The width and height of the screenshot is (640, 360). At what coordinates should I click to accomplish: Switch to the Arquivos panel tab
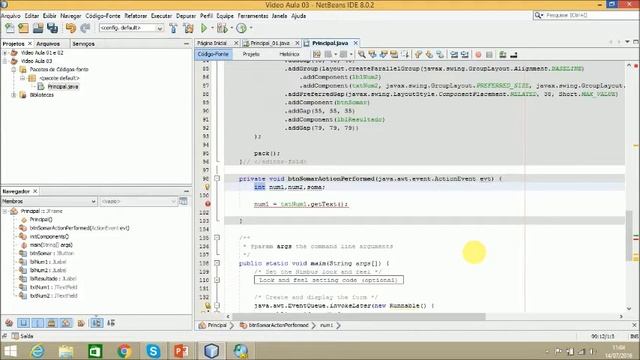click(x=48, y=44)
